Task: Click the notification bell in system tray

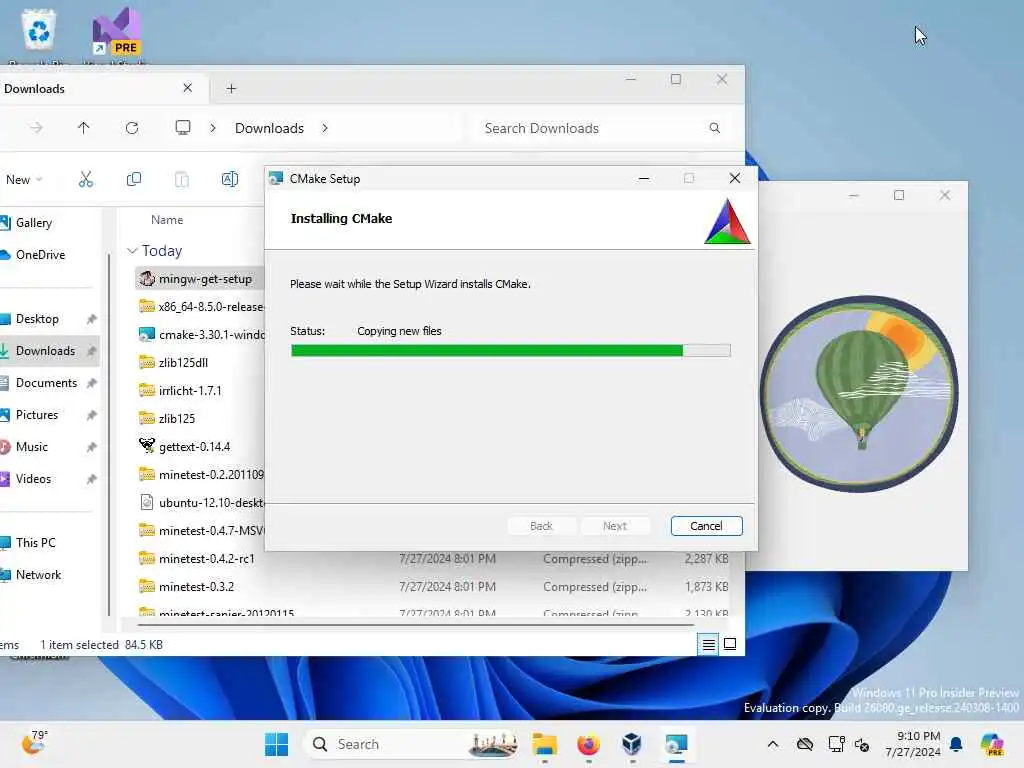Action: (x=956, y=744)
